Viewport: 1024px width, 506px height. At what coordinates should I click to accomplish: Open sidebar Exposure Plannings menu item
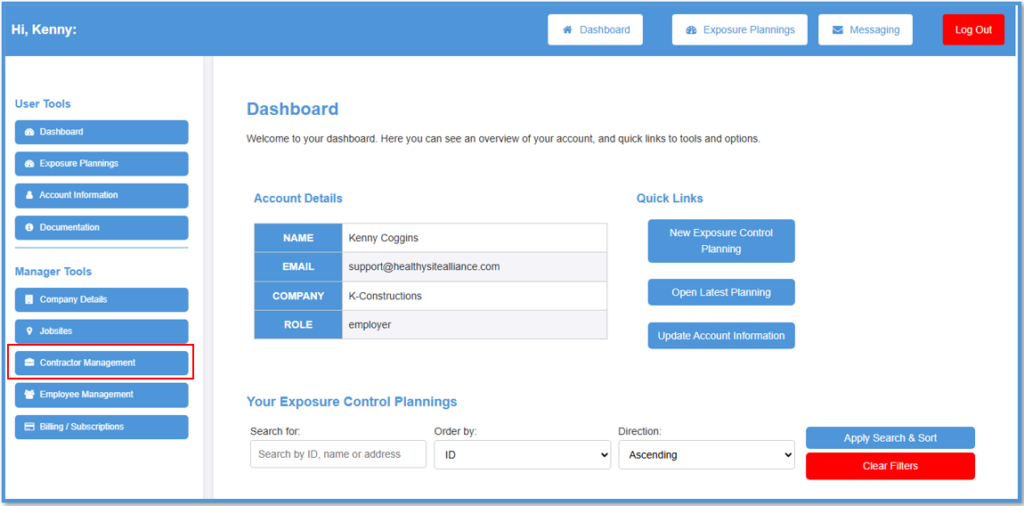point(102,163)
